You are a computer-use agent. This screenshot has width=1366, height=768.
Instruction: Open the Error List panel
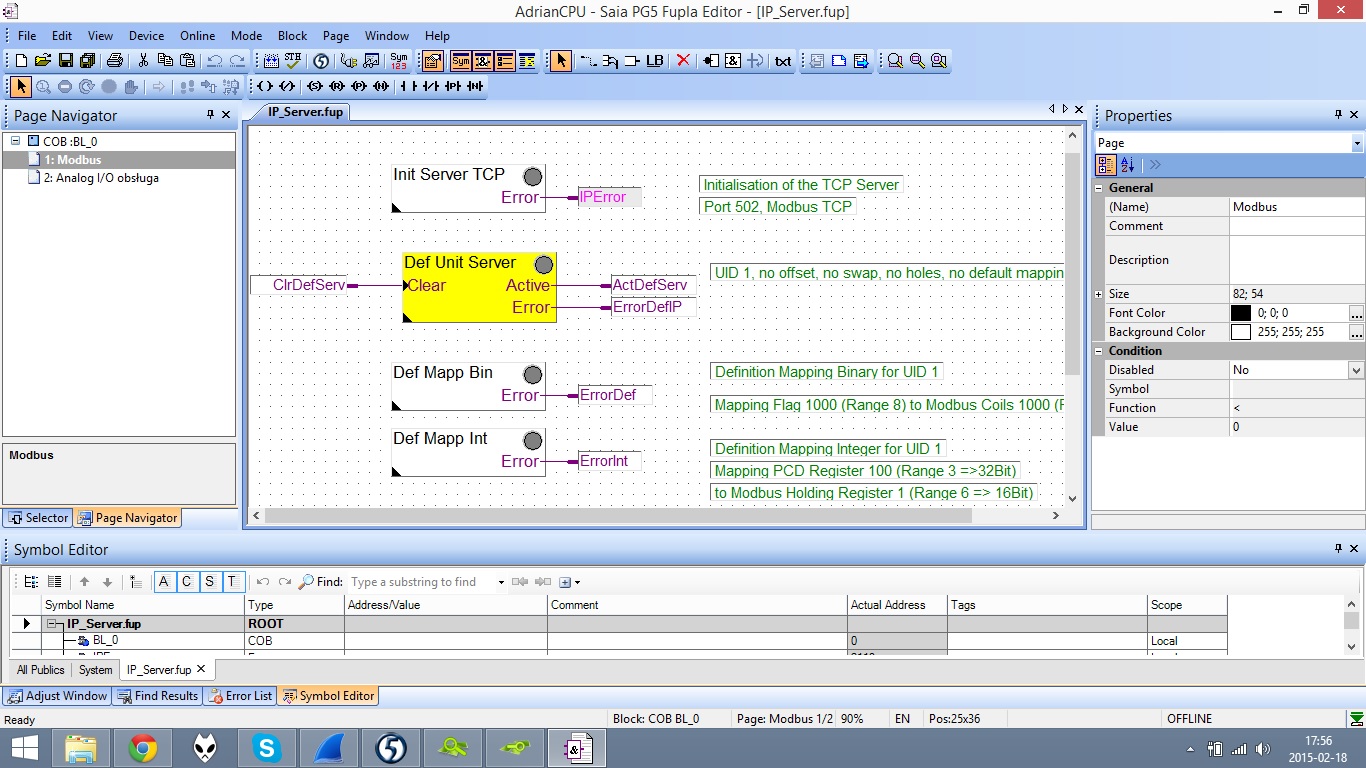pos(240,696)
